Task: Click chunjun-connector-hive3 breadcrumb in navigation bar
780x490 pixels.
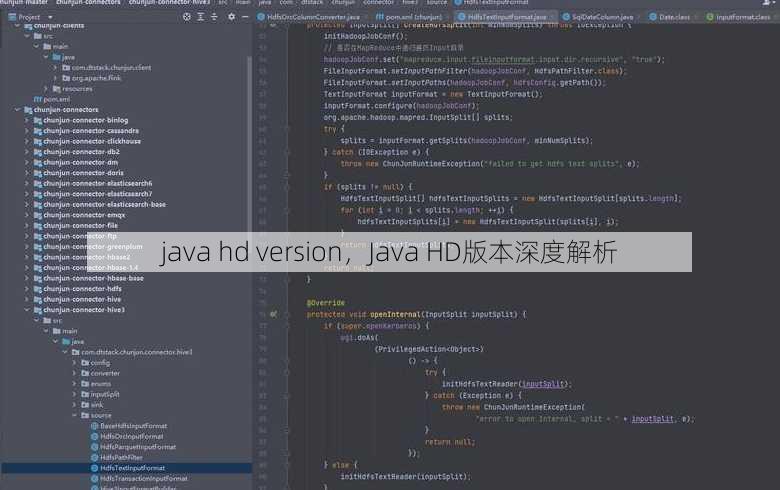Action: (169, 2)
